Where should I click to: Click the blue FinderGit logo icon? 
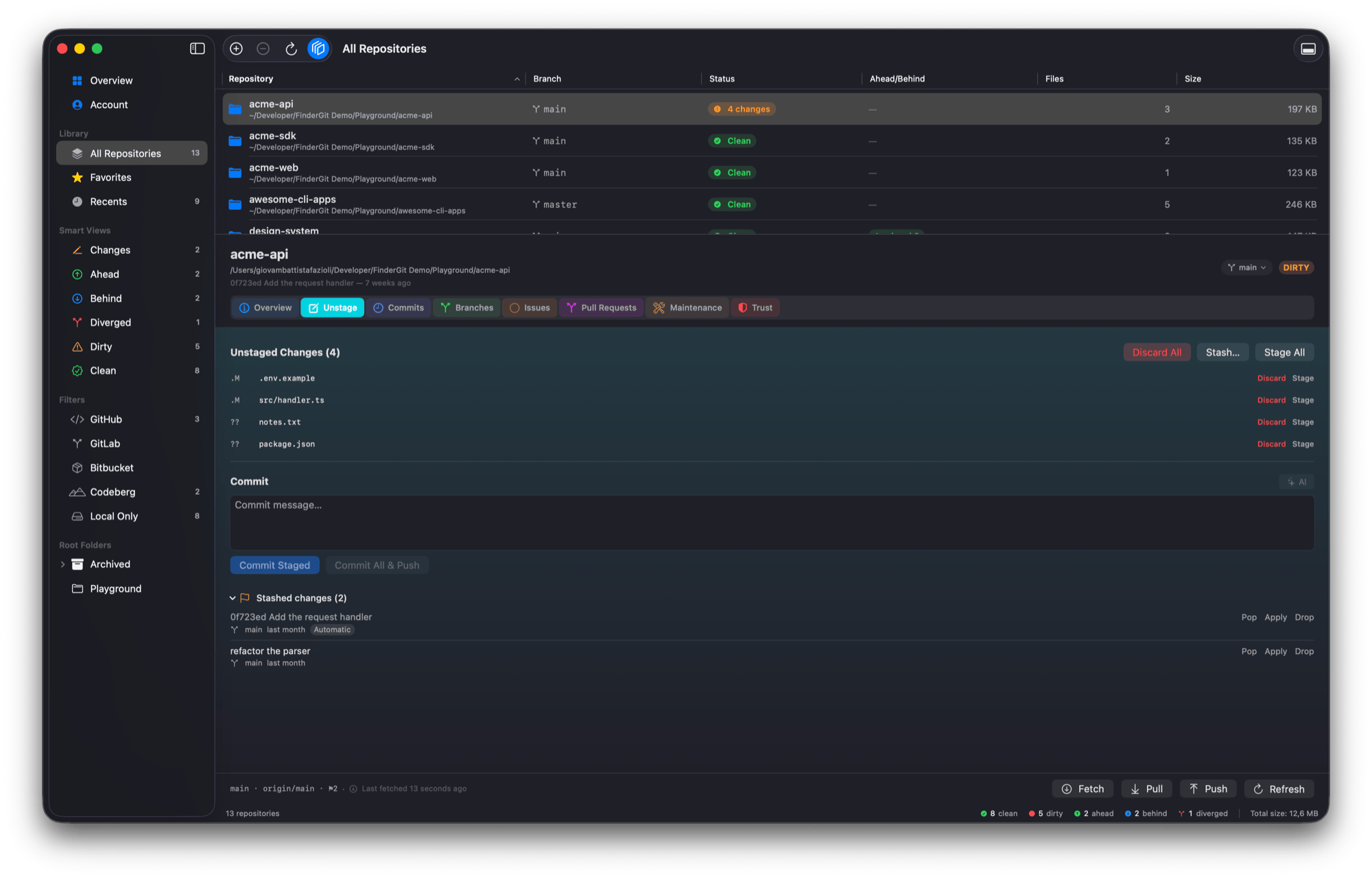pos(318,49)
